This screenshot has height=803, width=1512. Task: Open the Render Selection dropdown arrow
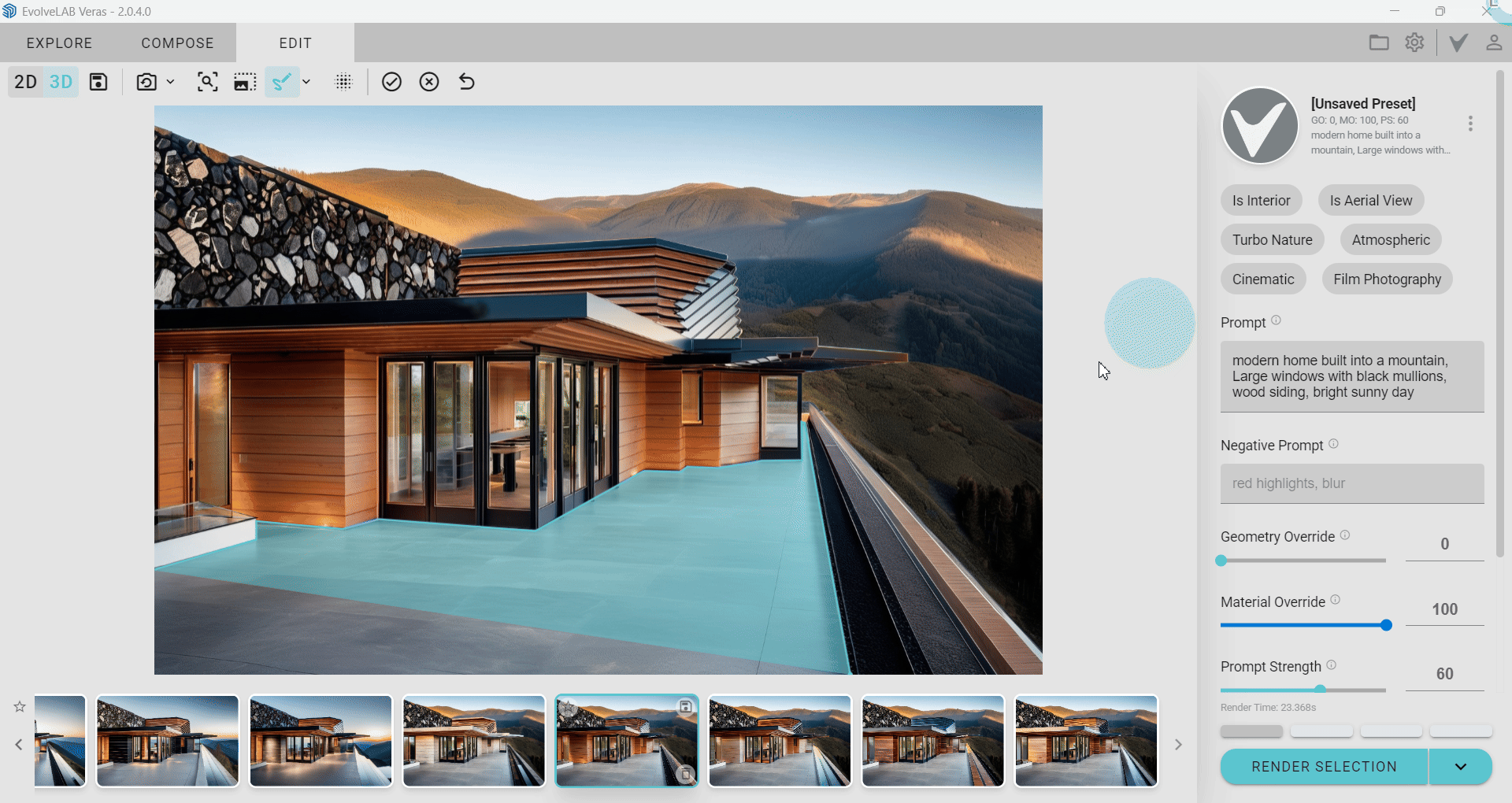tap(1461, 767)
